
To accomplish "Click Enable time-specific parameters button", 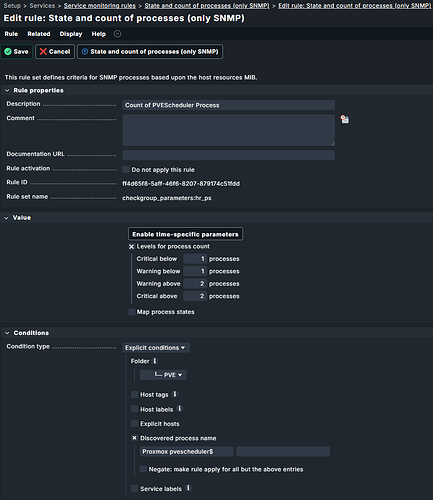I will point(185,234).
